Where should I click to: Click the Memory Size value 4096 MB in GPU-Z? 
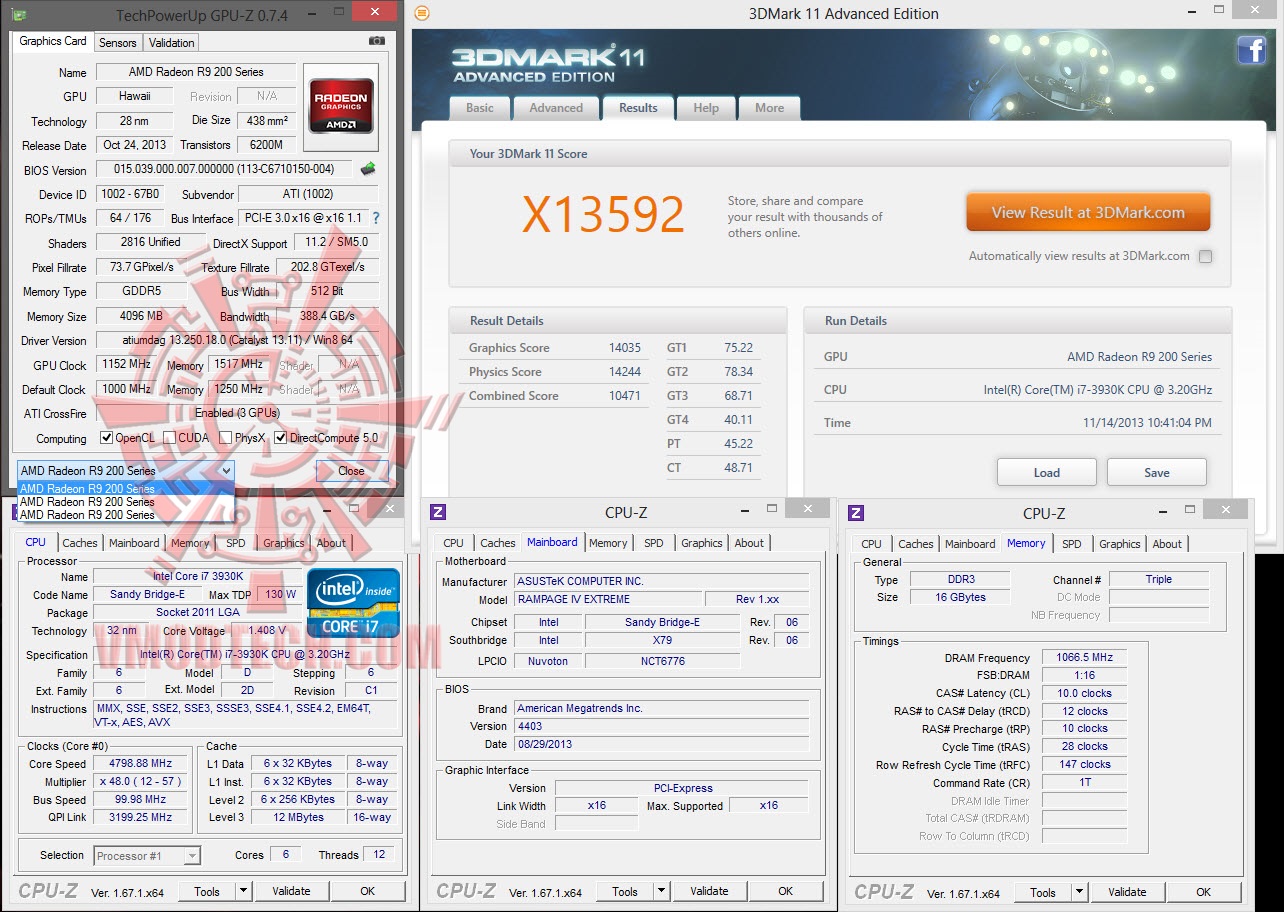142,316
